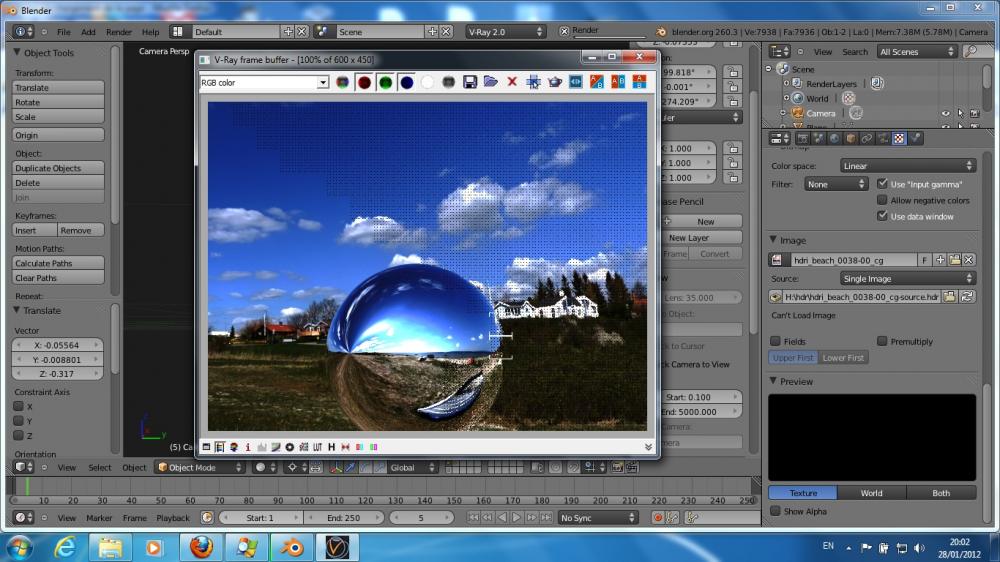
Task: Toggle 'Use data window' checkbox
Action: click(x=882, y=216)
